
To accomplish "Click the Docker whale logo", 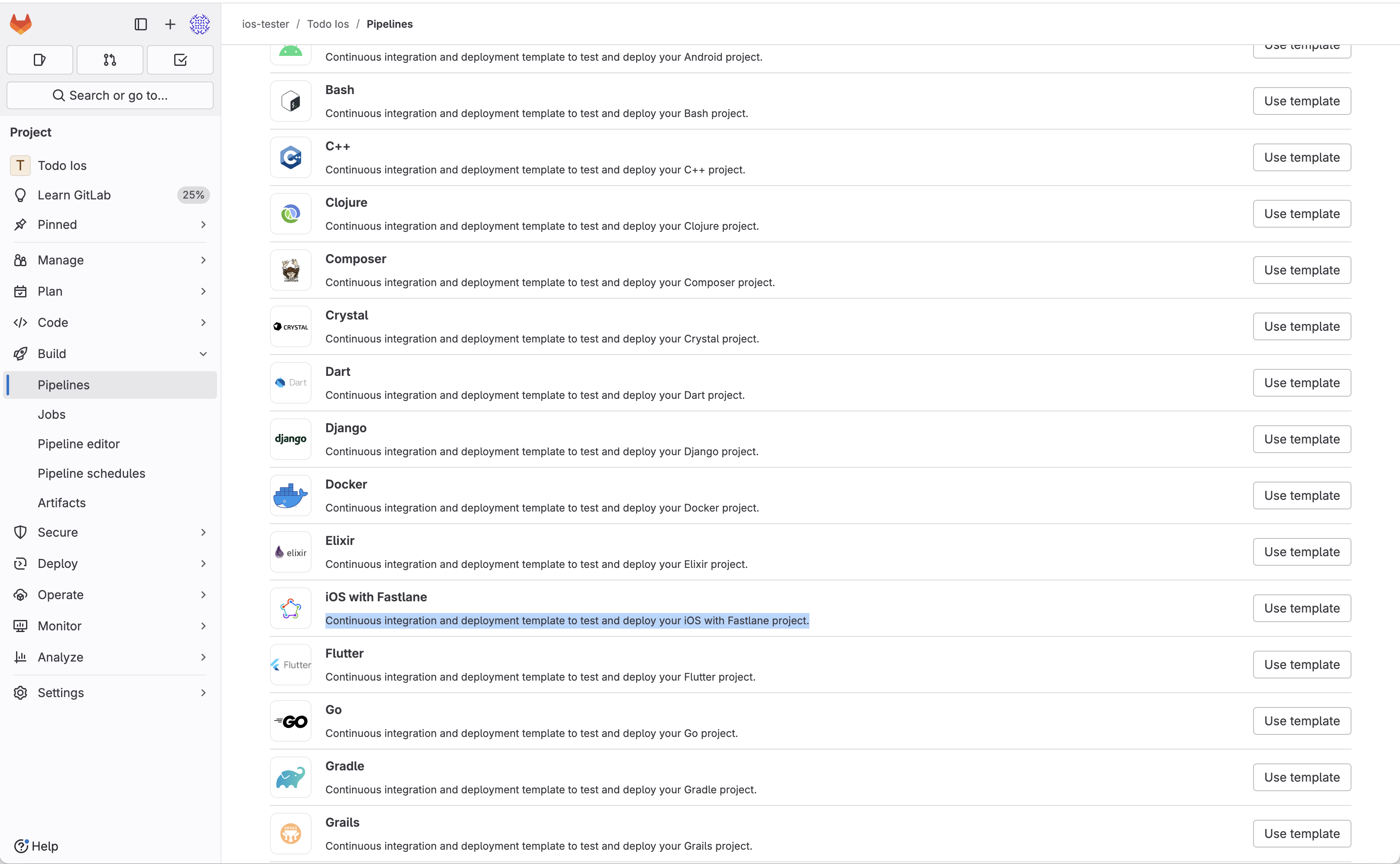I will click(291, 496).
